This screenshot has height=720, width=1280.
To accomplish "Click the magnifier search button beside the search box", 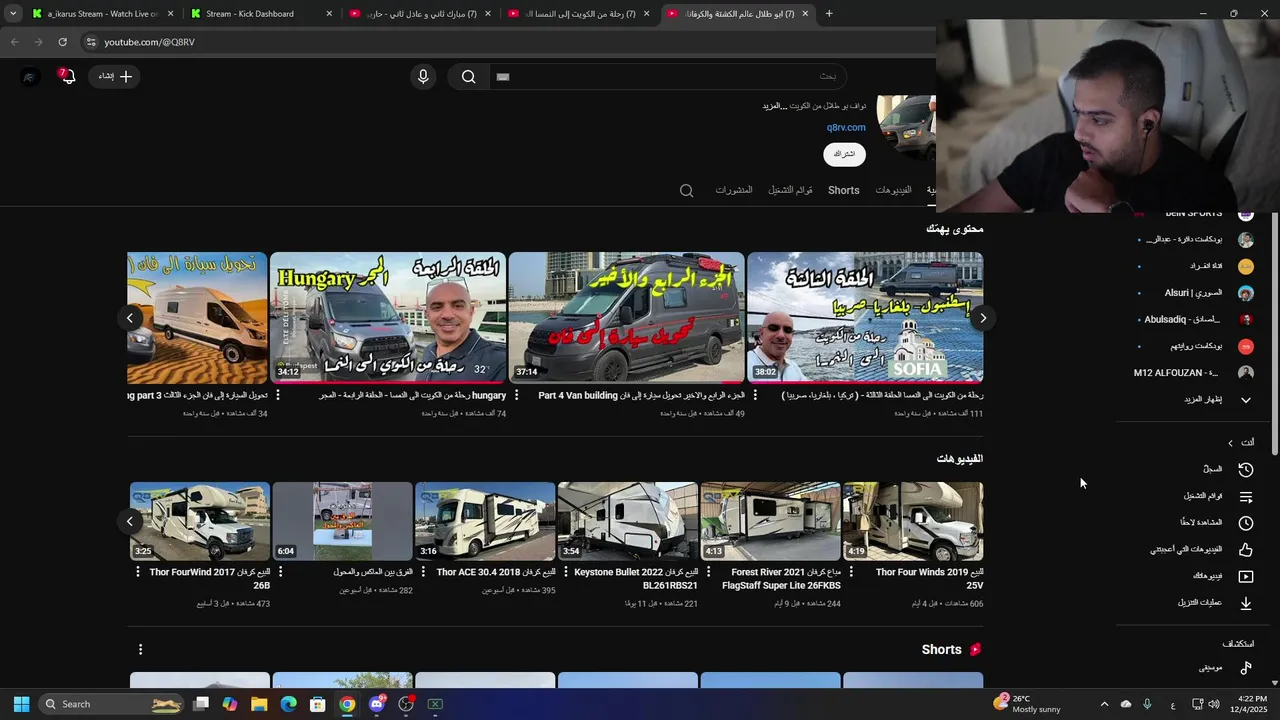I will 468,76.
